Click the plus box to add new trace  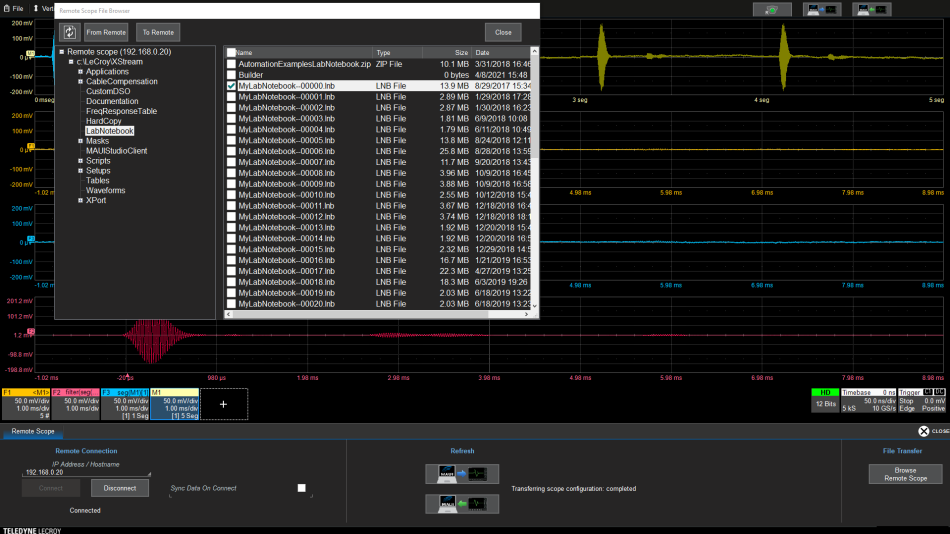point(223,404)
